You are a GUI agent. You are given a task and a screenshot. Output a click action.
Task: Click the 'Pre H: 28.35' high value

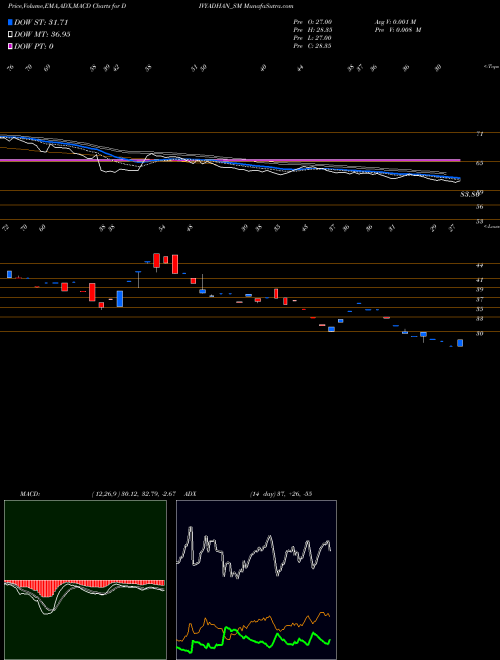(313, 30)
